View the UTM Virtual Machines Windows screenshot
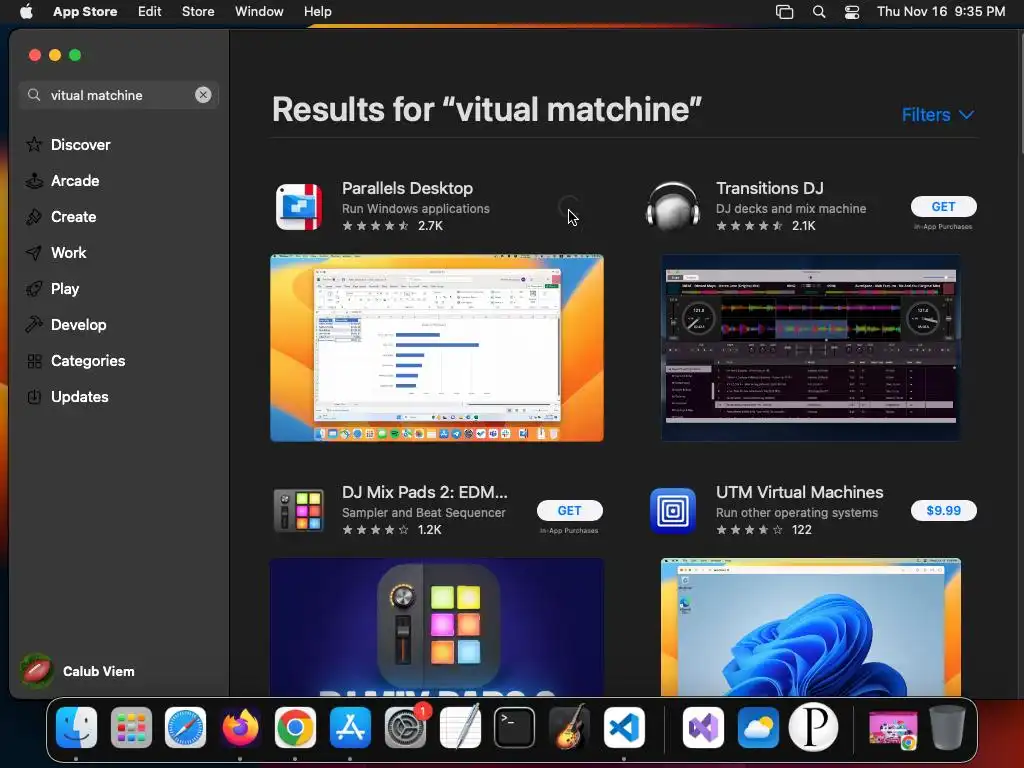Viewport: 1024px width, 768px height. click(x=810, y=627)
